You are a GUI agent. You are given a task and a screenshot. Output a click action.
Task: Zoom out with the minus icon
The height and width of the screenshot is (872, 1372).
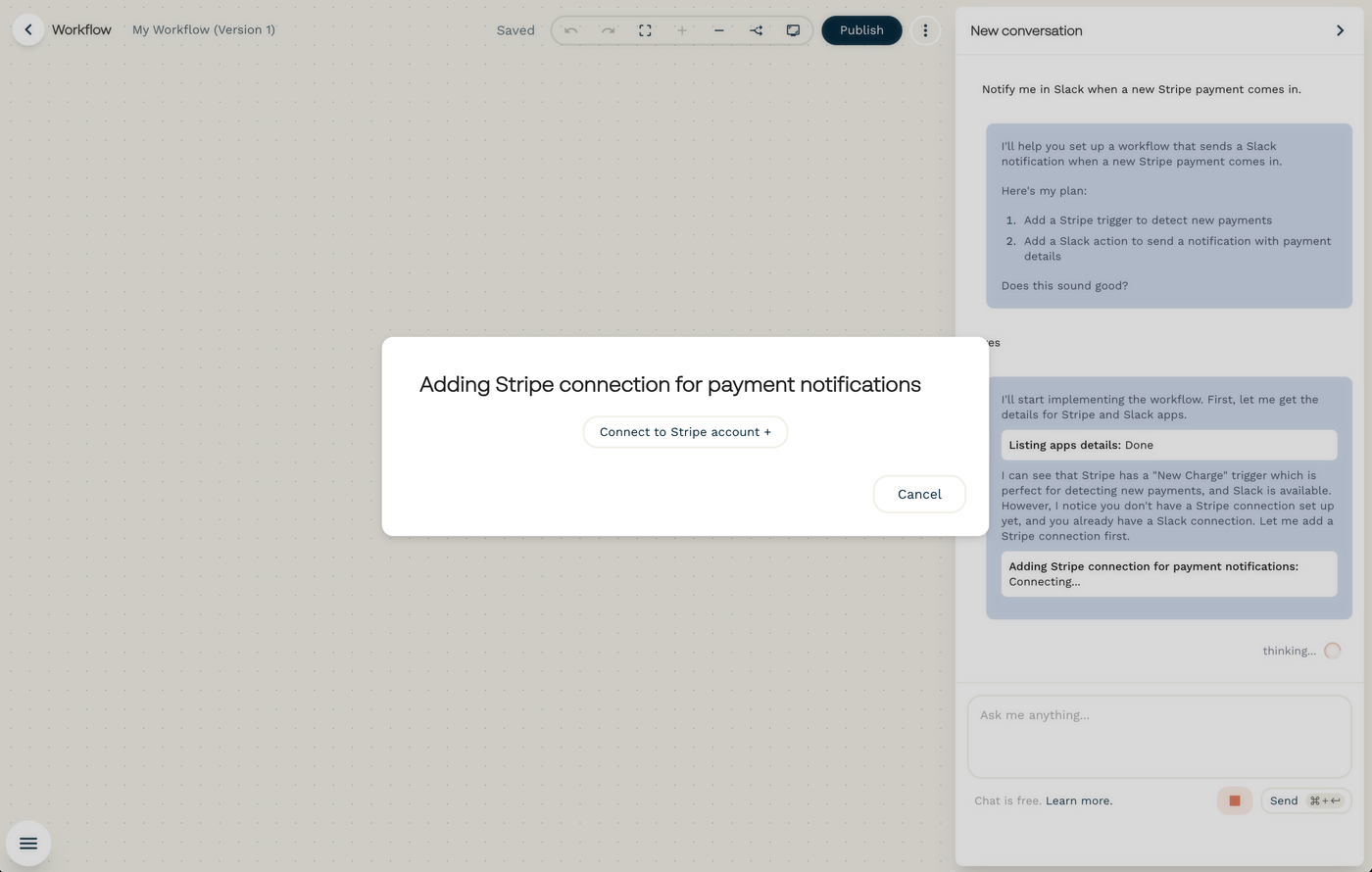(719, 30)
